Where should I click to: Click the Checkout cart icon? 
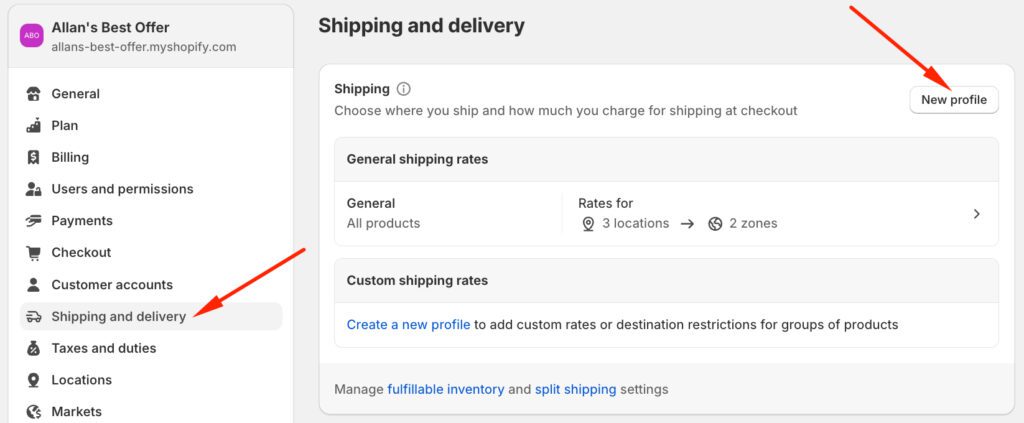click(x=34, y=253)
